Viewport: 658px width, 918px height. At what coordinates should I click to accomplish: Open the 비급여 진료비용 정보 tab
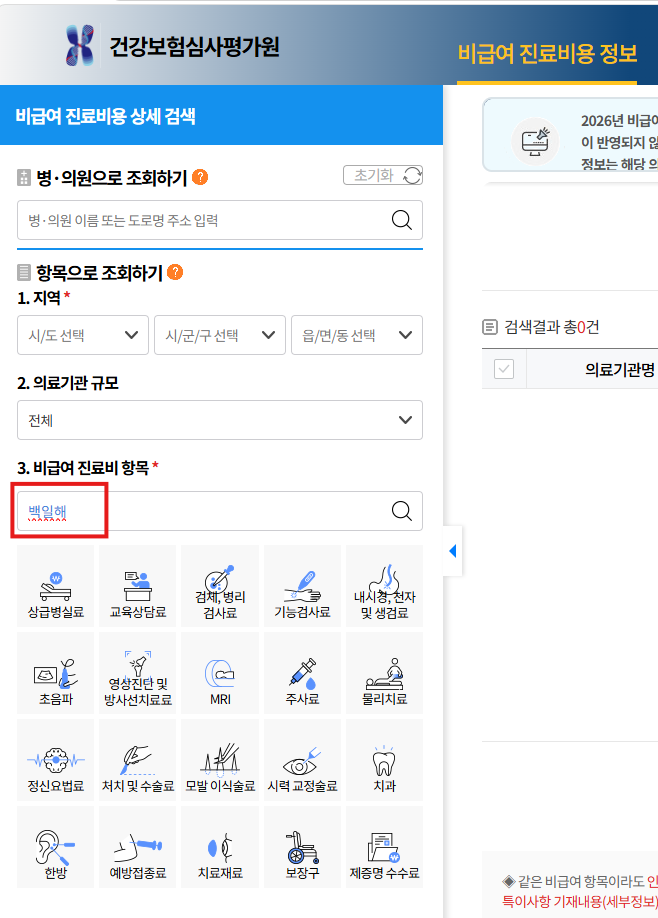pyautogui.click(x=547, y=54)
